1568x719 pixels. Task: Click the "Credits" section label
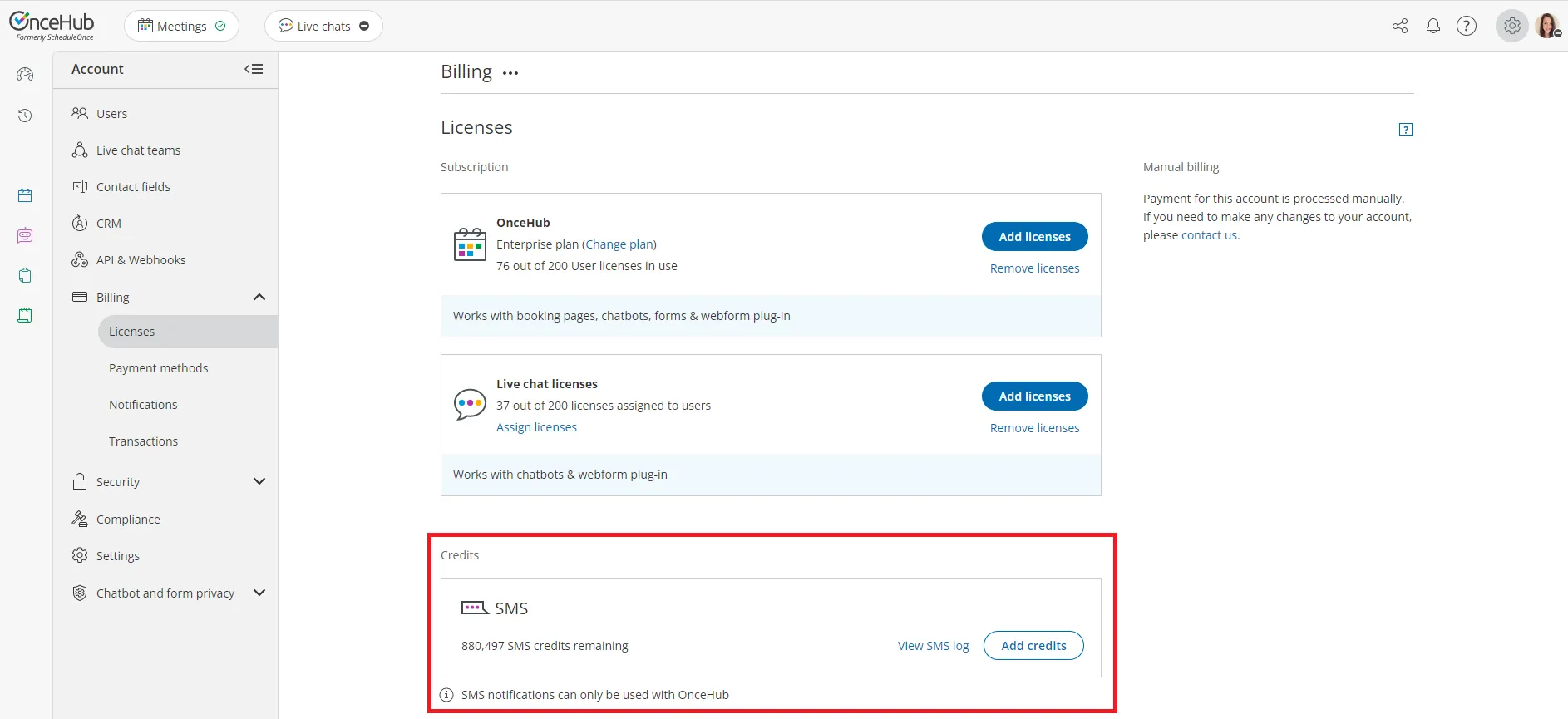460,555
